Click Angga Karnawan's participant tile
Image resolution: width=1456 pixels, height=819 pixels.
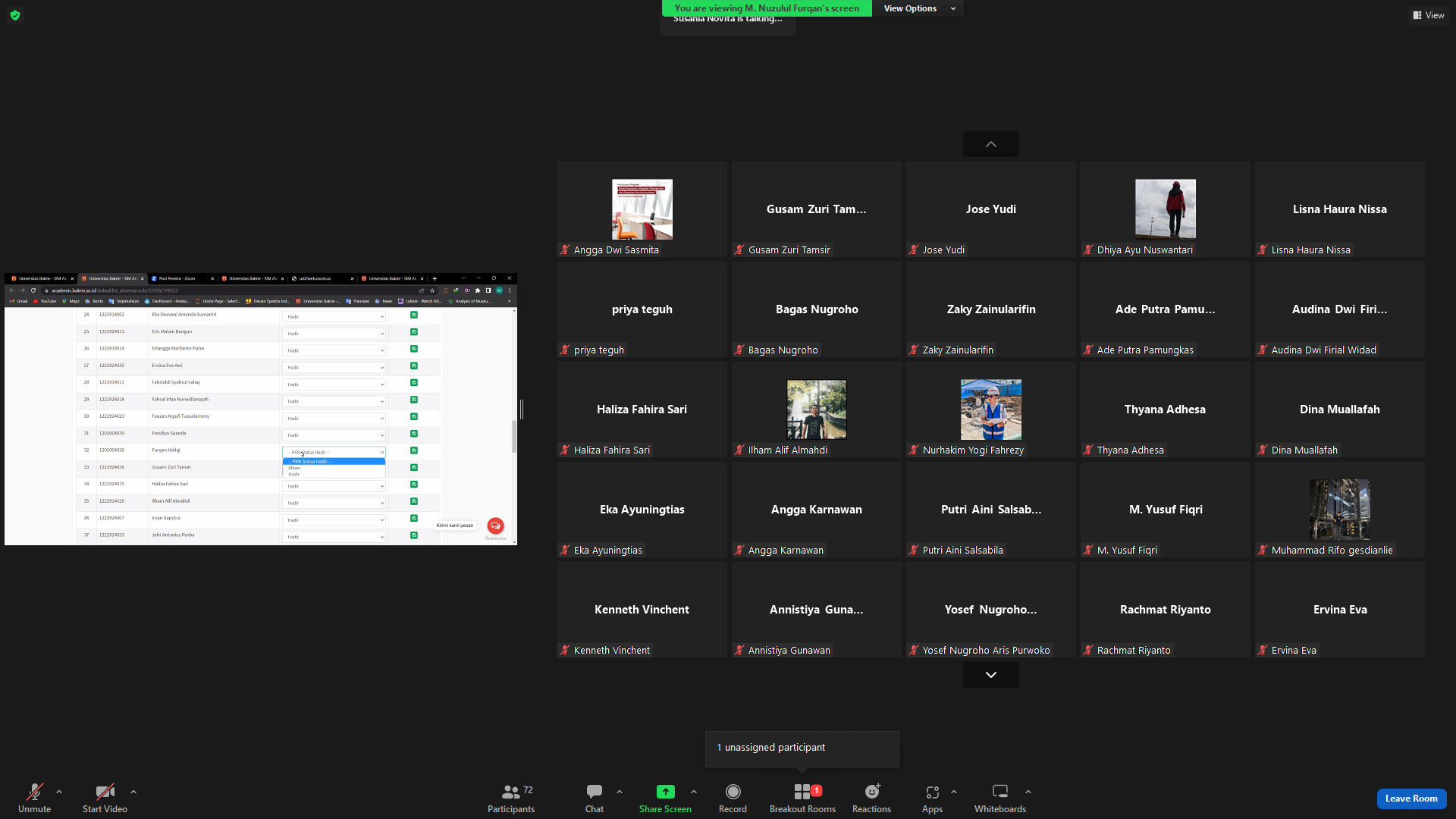tap(816, 510)
